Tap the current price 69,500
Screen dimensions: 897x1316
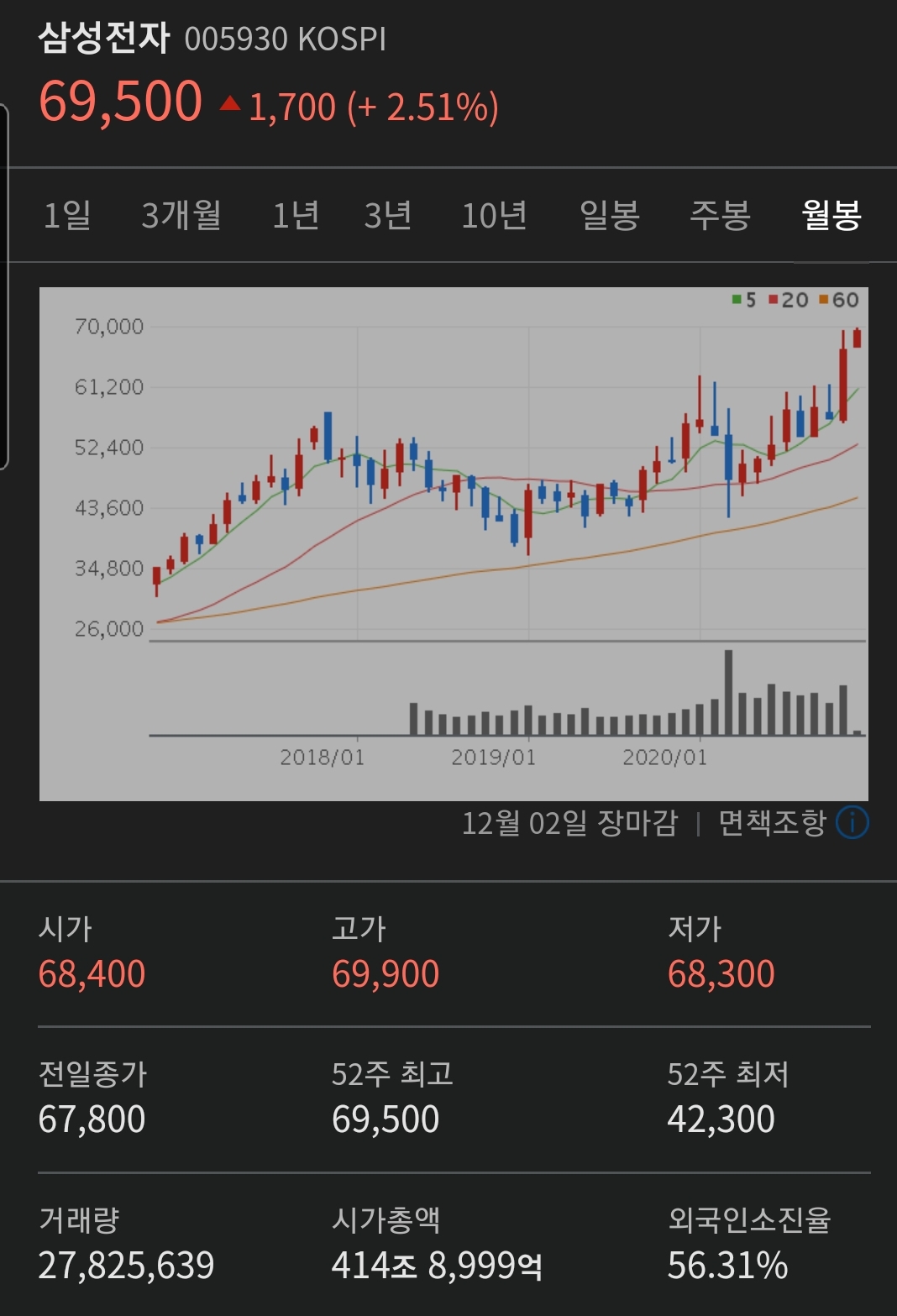121,102
